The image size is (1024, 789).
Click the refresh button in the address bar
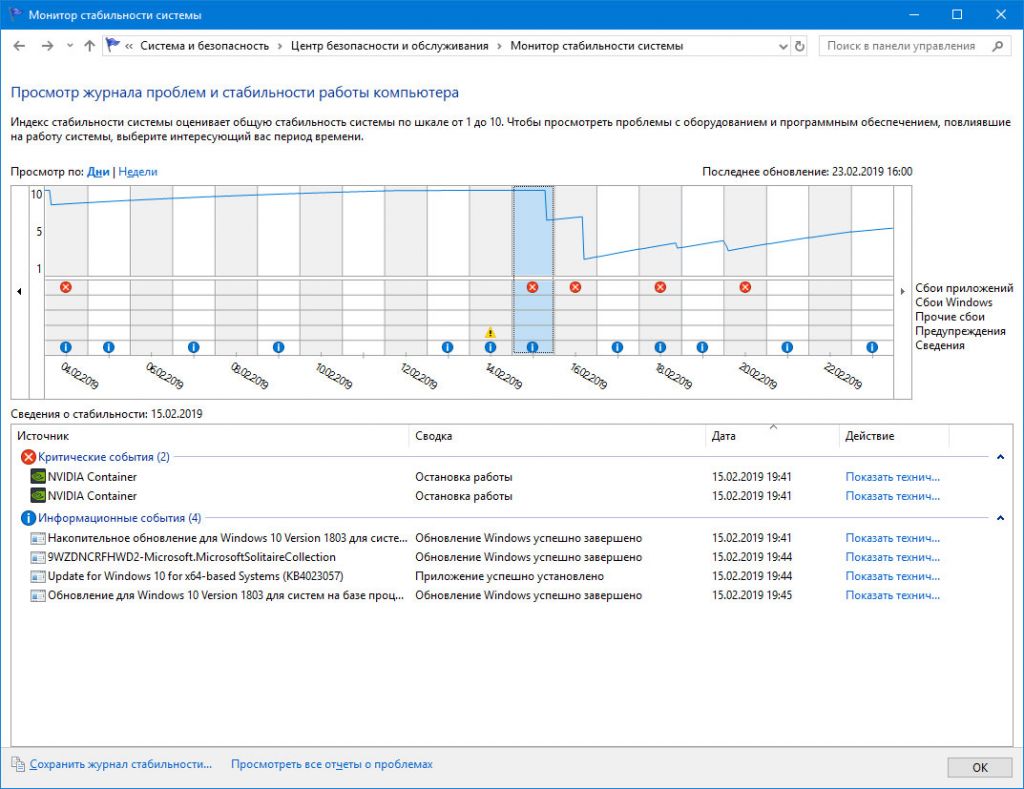799,46
